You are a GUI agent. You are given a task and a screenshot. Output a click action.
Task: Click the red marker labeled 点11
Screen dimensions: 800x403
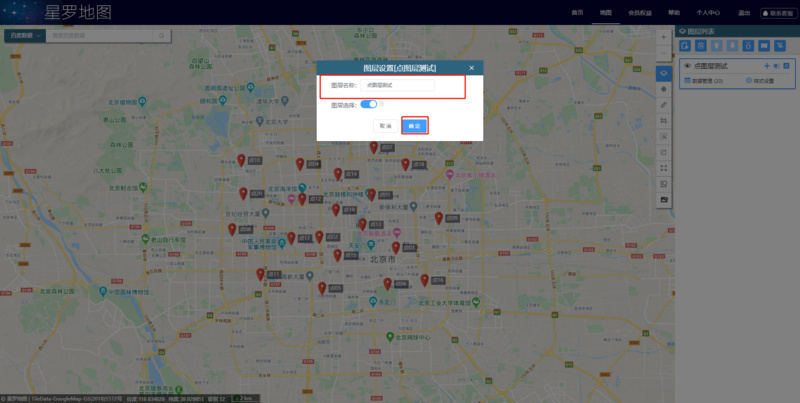(260, 274)
